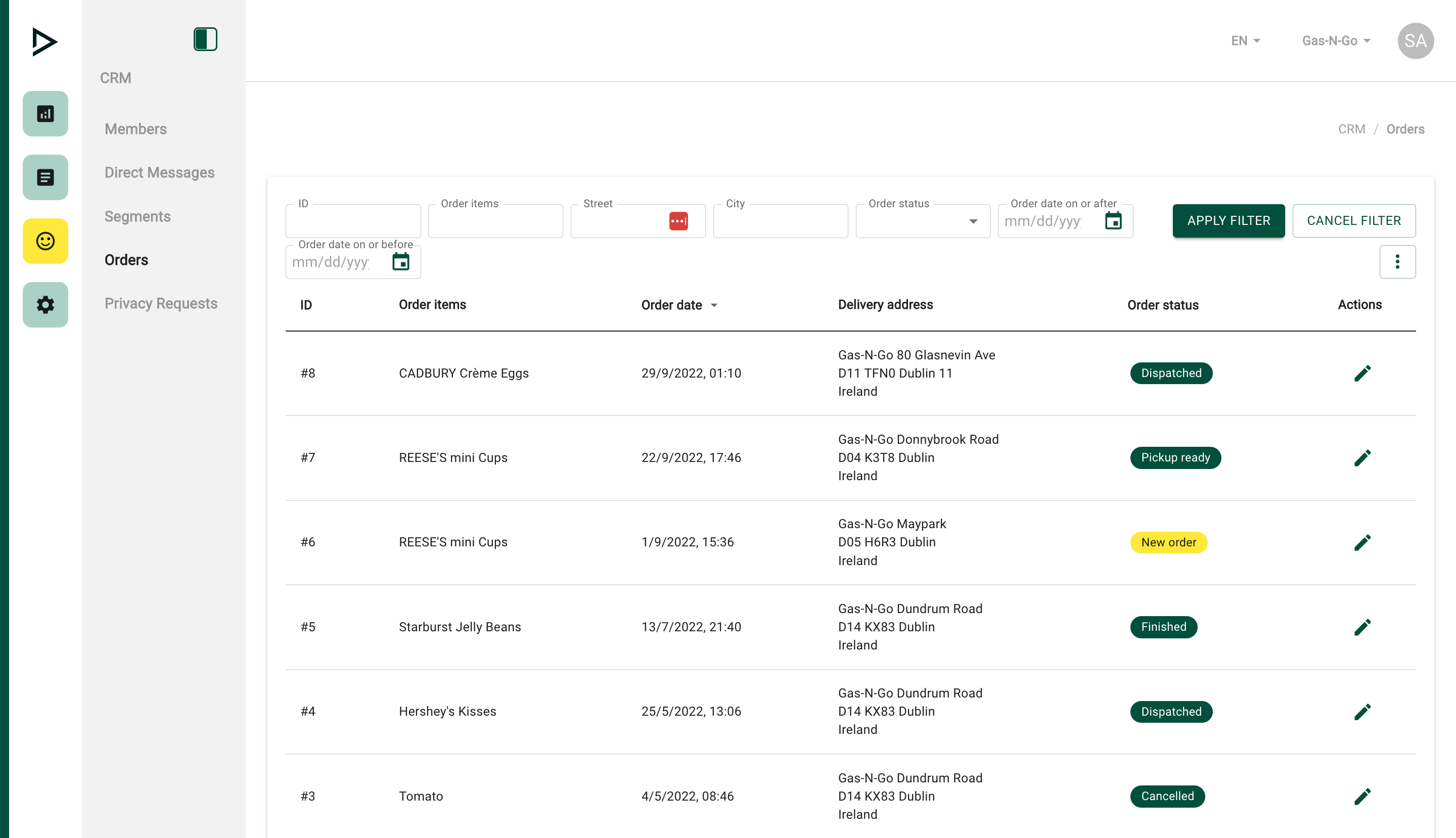
Task: Open Privacy Requests menu item
Action: tap(161, 303)
